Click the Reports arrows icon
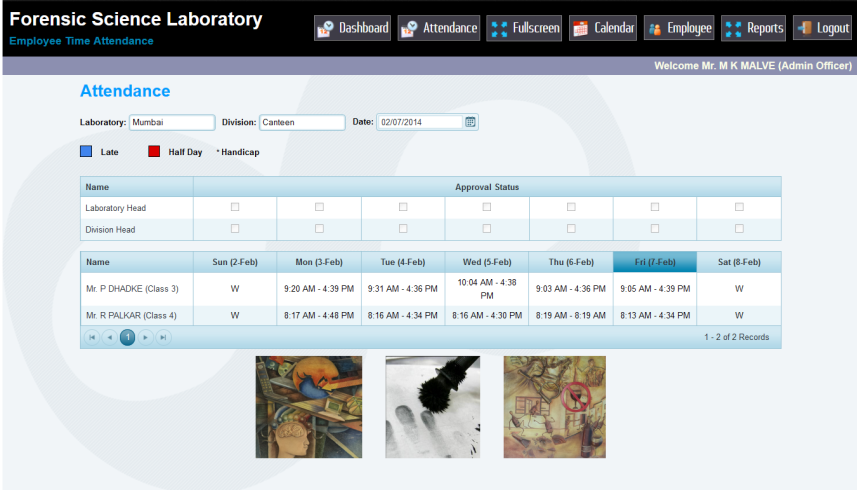The width and height of the screenshot is (857, 490). [733, 29]
